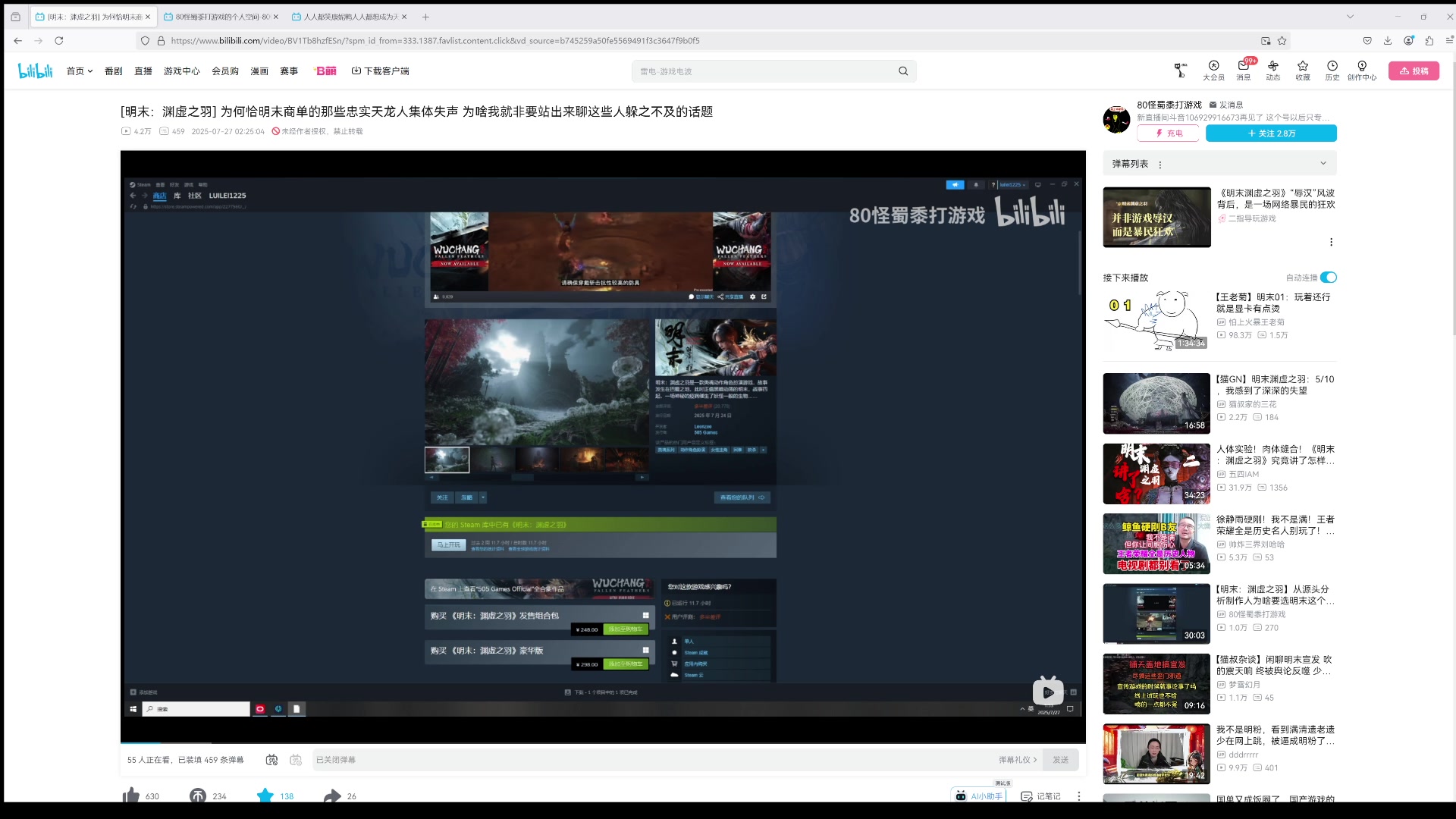Viewport: 1456px width, 819px height.
Task: Open browser downloads icon
Action: coord(1388,41)
